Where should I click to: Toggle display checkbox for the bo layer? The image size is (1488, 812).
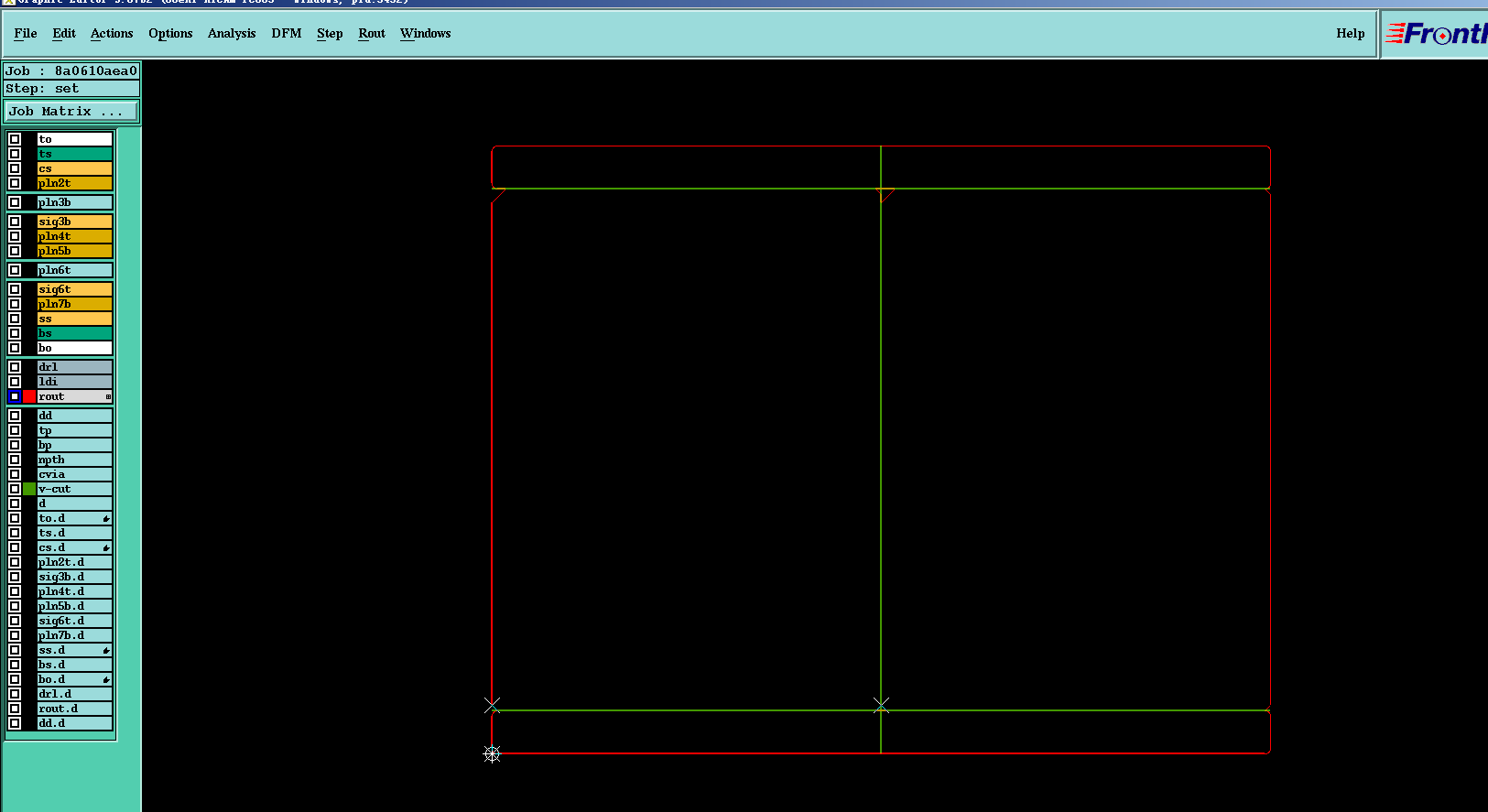pos(15,348)
